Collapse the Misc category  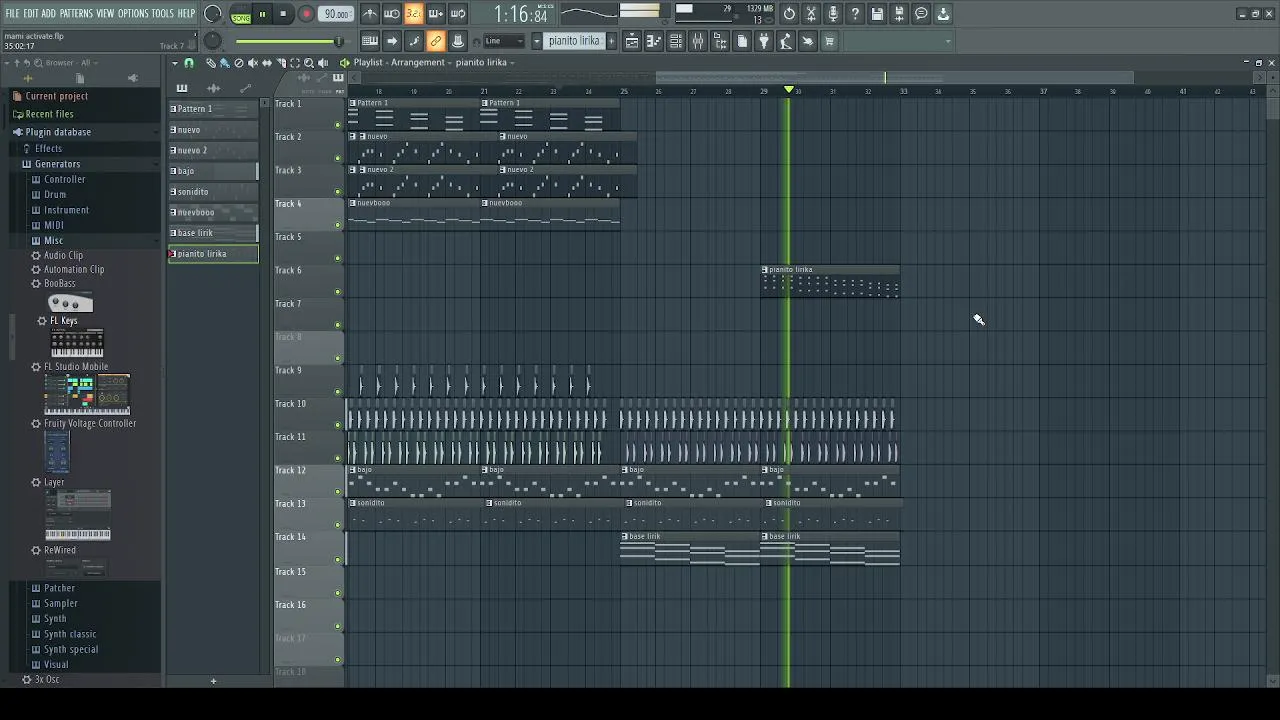tap(53, 240)
